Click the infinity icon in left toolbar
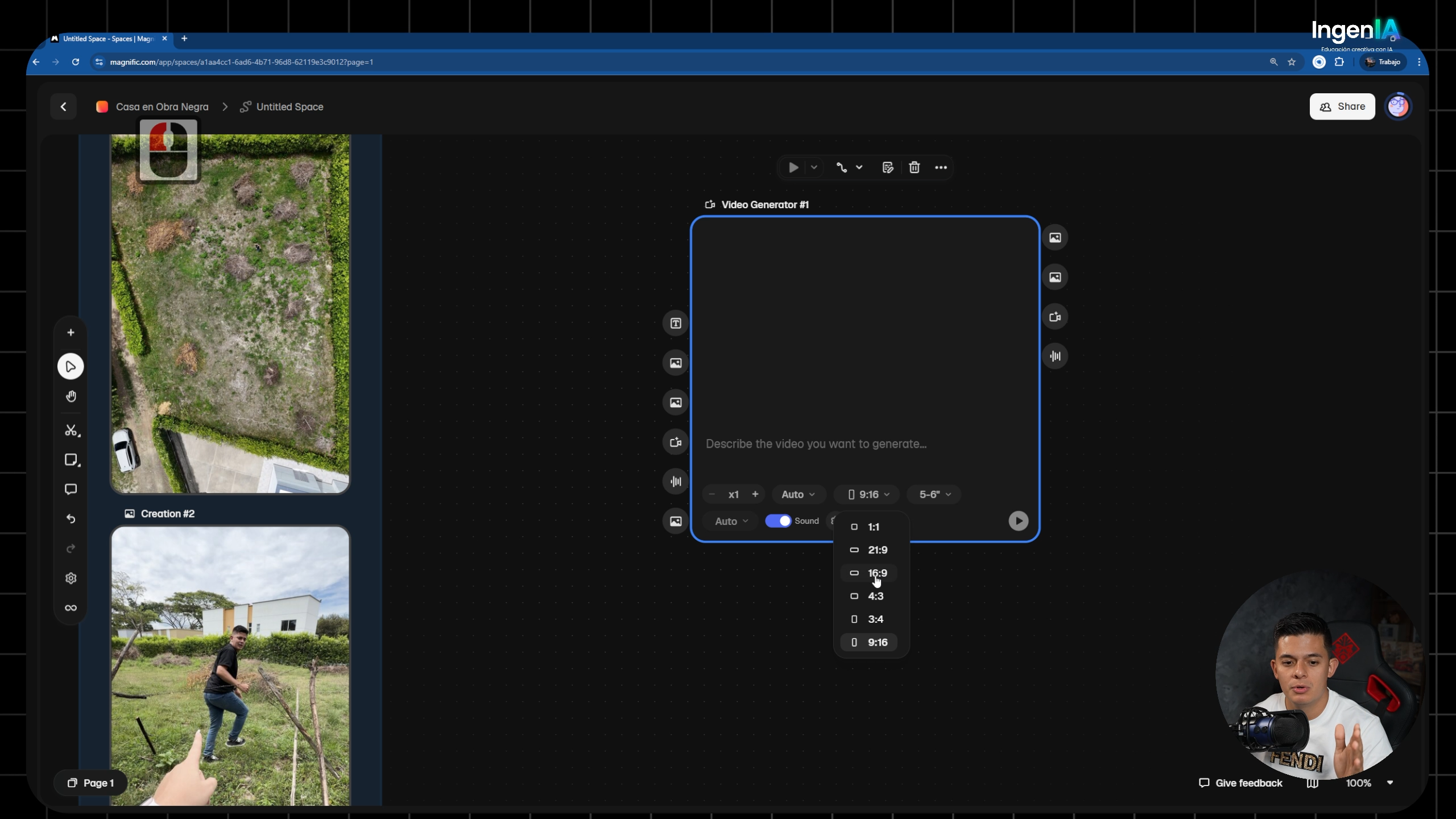This screenshot has height=819, width=1456. tap(71, 608)
